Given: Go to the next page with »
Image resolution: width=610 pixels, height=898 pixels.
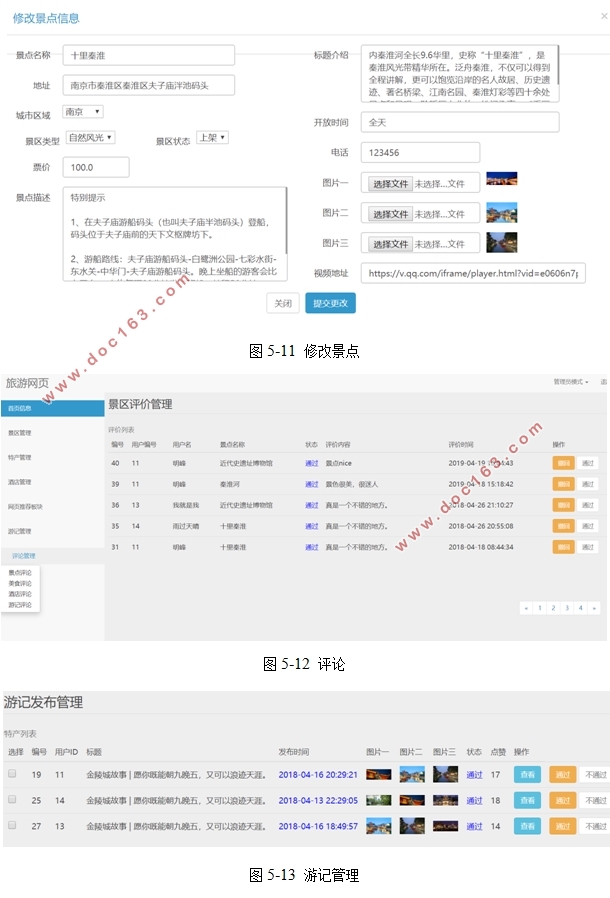Looking at the screenshot, I should pyautogui.click(x=595, y=608).
